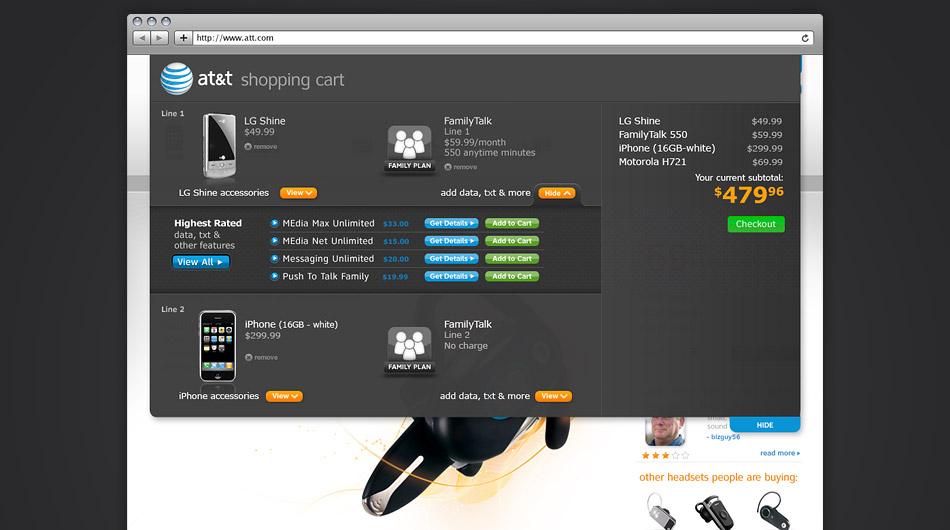Expand iPhone accessories View dropdown
The width and height of the screenshot is (950, 530).
(x=284, y=396)
